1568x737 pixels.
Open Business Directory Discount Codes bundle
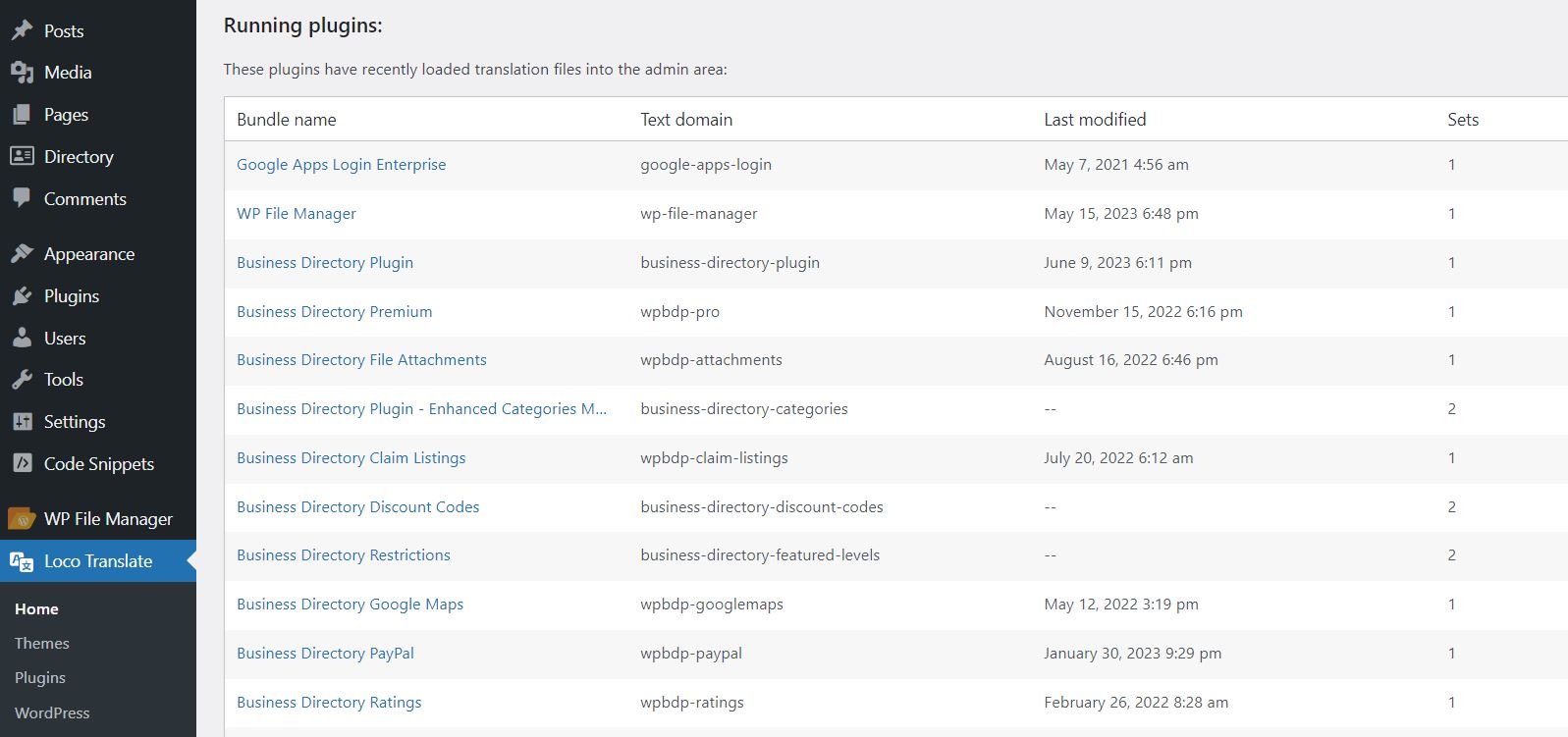point(358,507)
